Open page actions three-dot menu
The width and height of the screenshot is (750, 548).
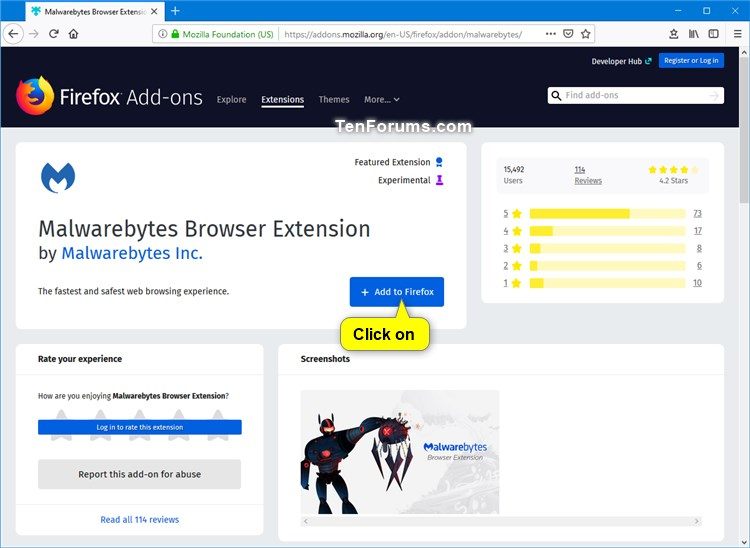click(x=551, y=34)
